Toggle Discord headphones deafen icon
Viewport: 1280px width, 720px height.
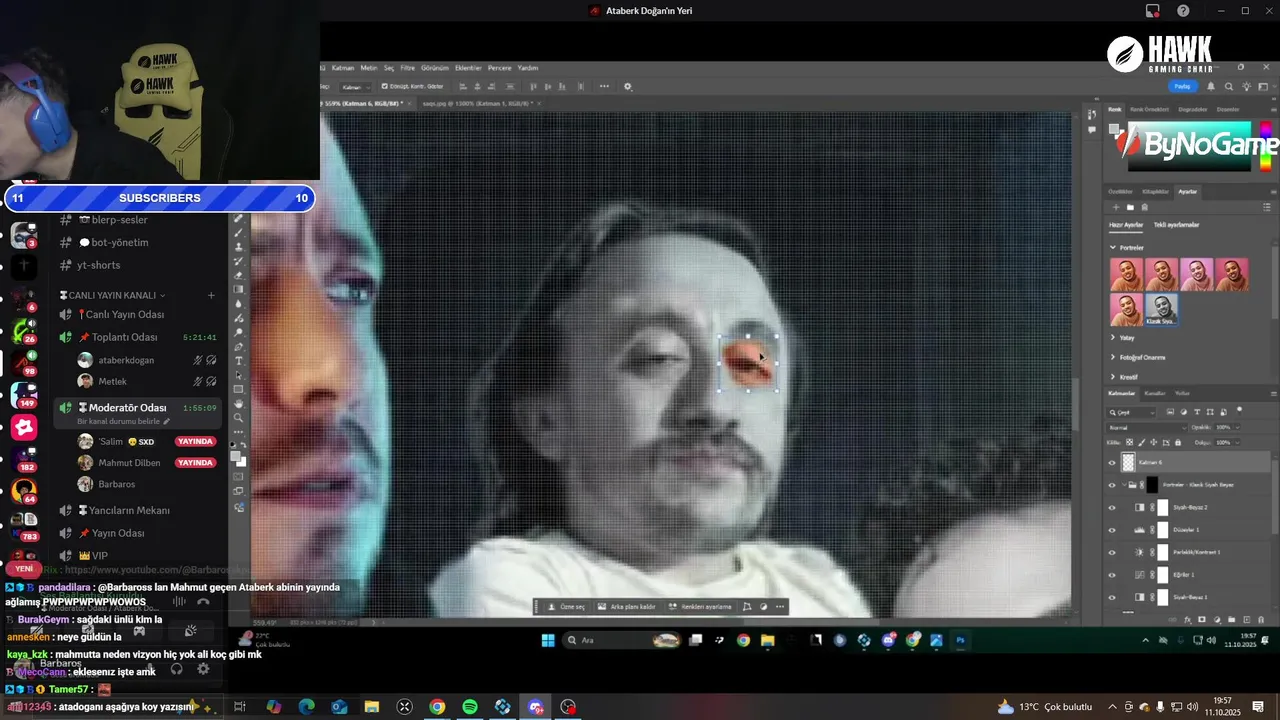176,669
